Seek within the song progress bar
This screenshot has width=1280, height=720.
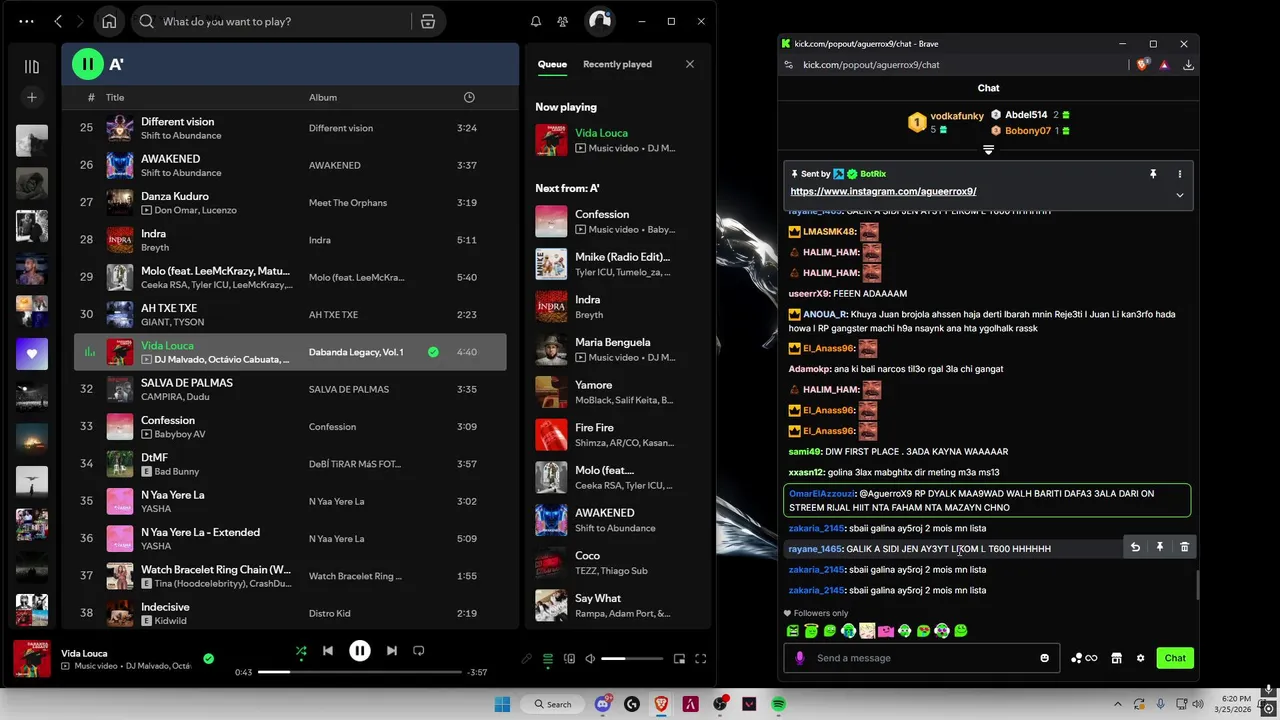pyautogui.click(x=360, y=672)
